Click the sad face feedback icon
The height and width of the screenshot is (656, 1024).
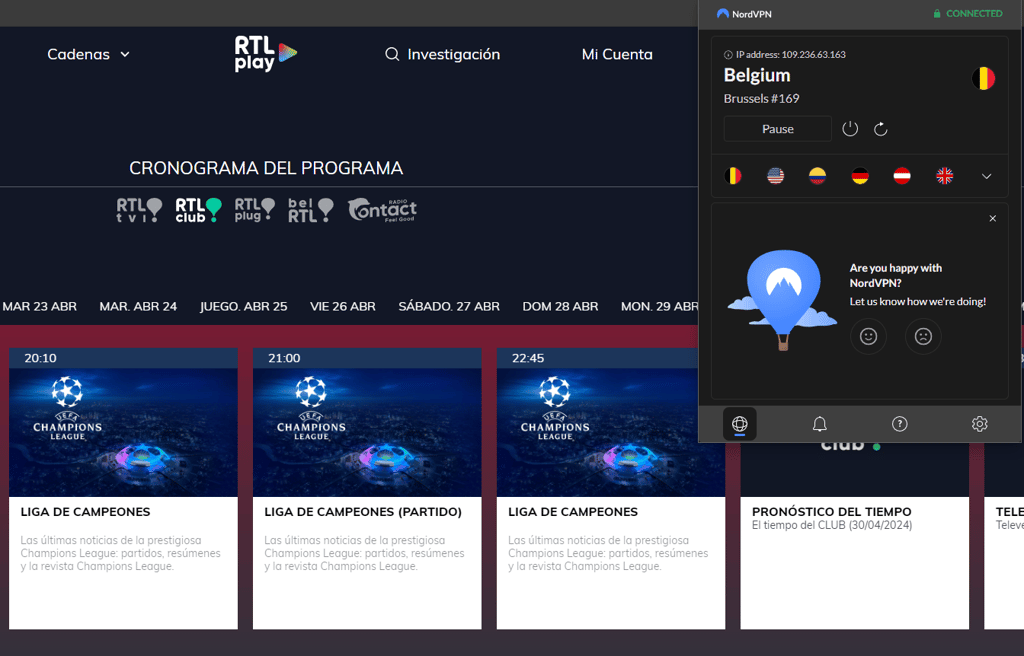click(x=923, y=336)
